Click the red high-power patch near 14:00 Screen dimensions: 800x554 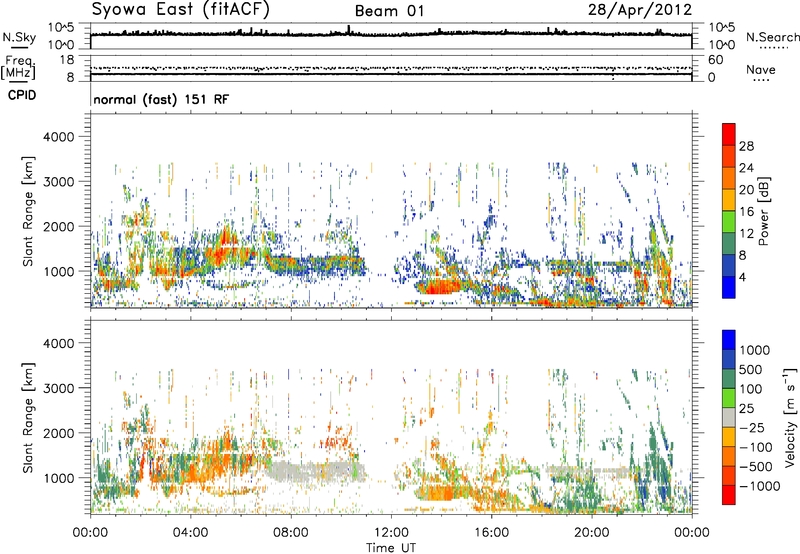(440, 287)
